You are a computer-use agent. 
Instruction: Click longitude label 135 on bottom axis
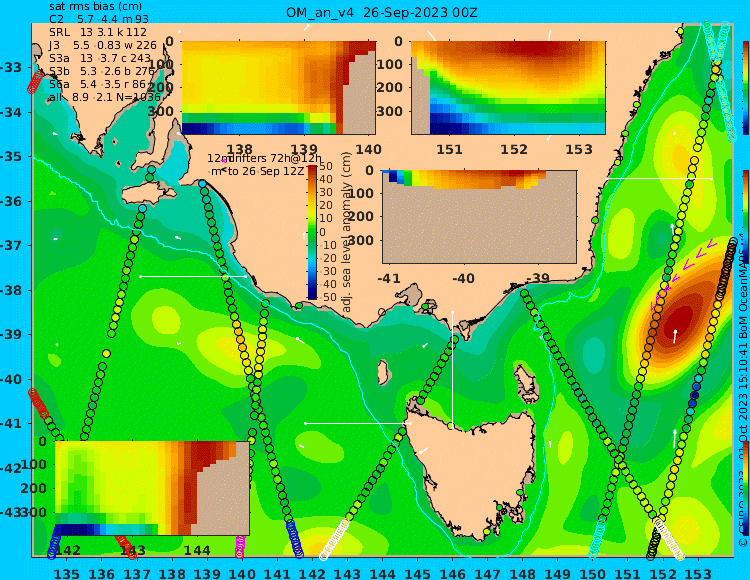click(66, 573)
